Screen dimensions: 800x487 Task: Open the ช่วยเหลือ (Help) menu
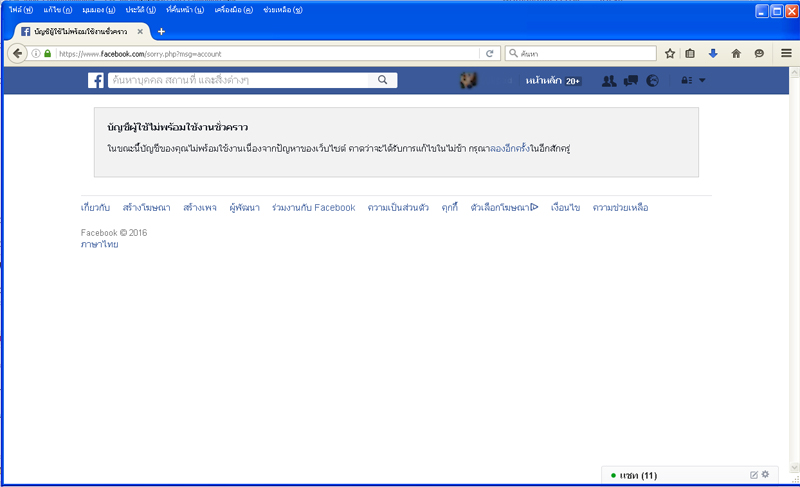click(283, 10)
